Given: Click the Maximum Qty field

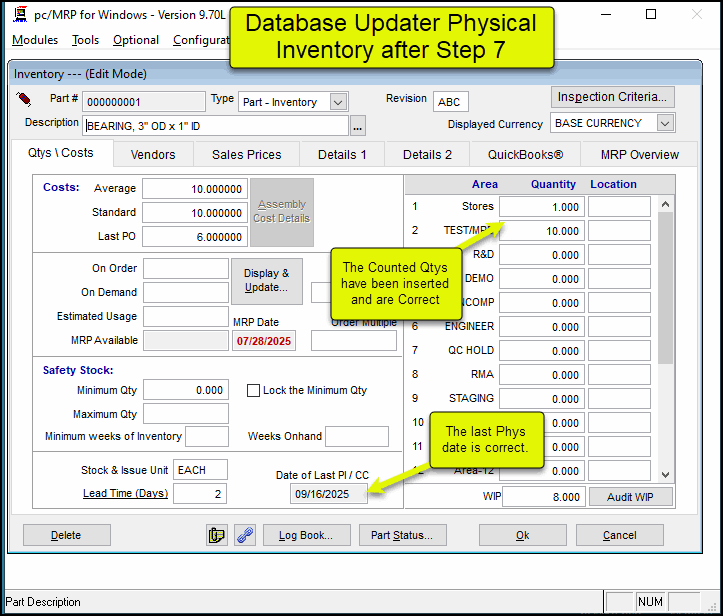Looking at the screenshot, I should 185,414.
